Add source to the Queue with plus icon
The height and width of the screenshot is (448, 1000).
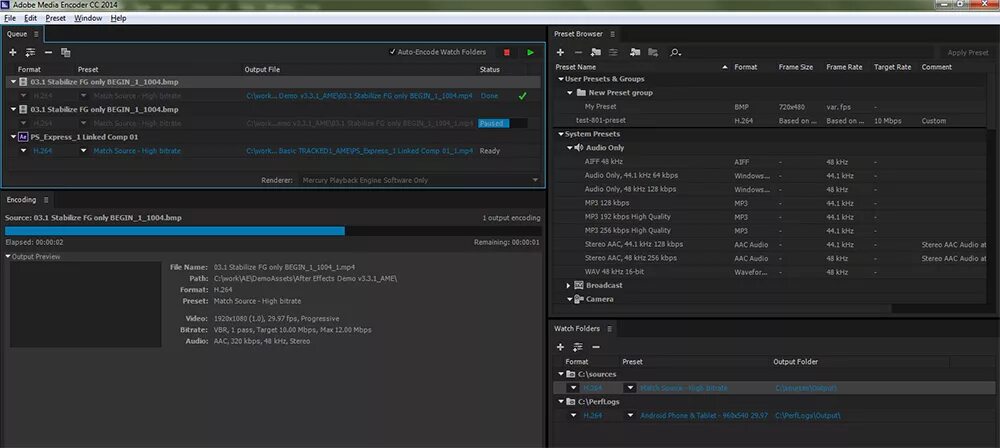(13, 52)
